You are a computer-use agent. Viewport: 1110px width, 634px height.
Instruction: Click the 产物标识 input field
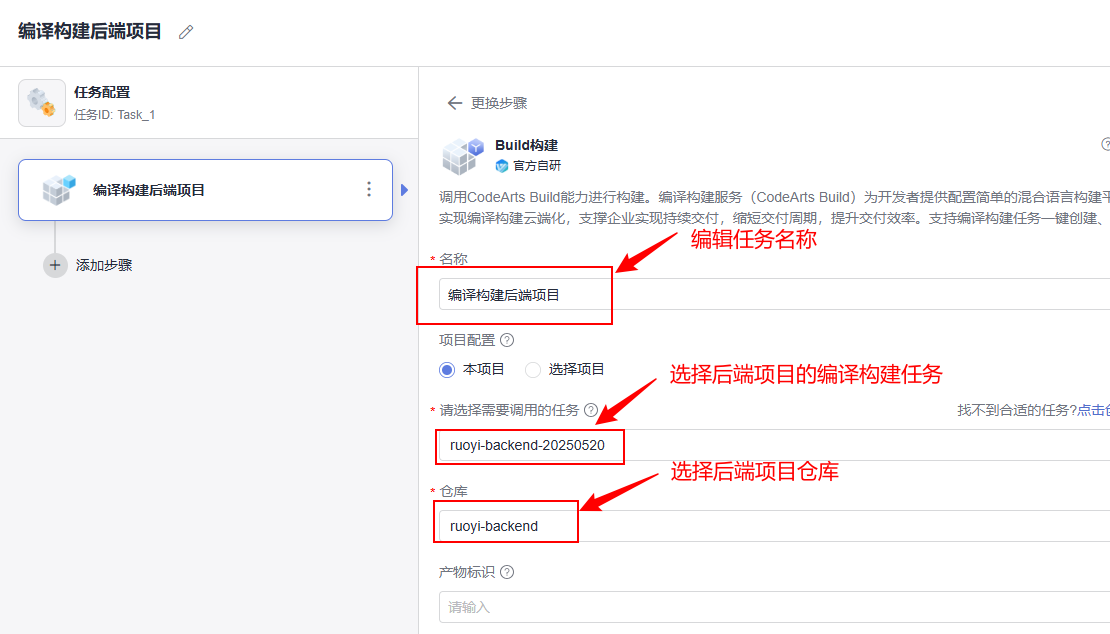click(x=774, y=607)
